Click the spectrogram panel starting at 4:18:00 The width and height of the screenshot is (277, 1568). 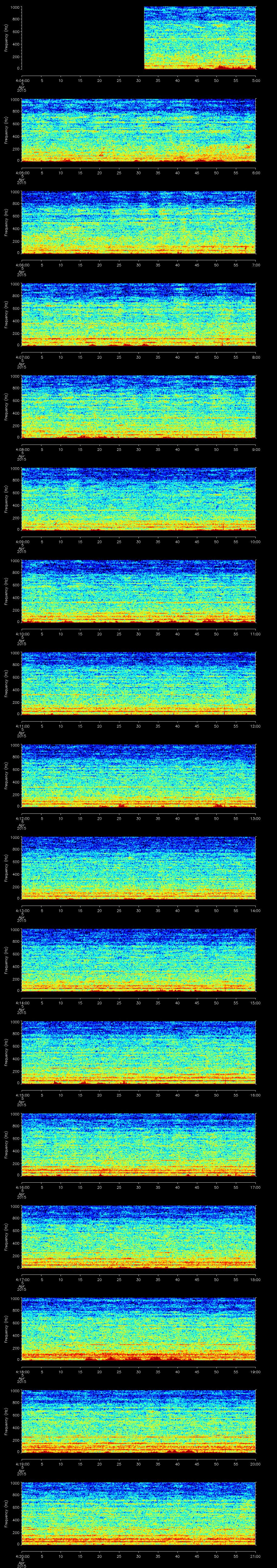[x=139, y=1329]
